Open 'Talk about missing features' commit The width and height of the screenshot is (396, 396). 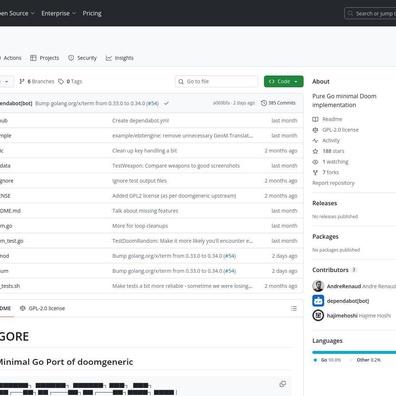tap(145, 211)
